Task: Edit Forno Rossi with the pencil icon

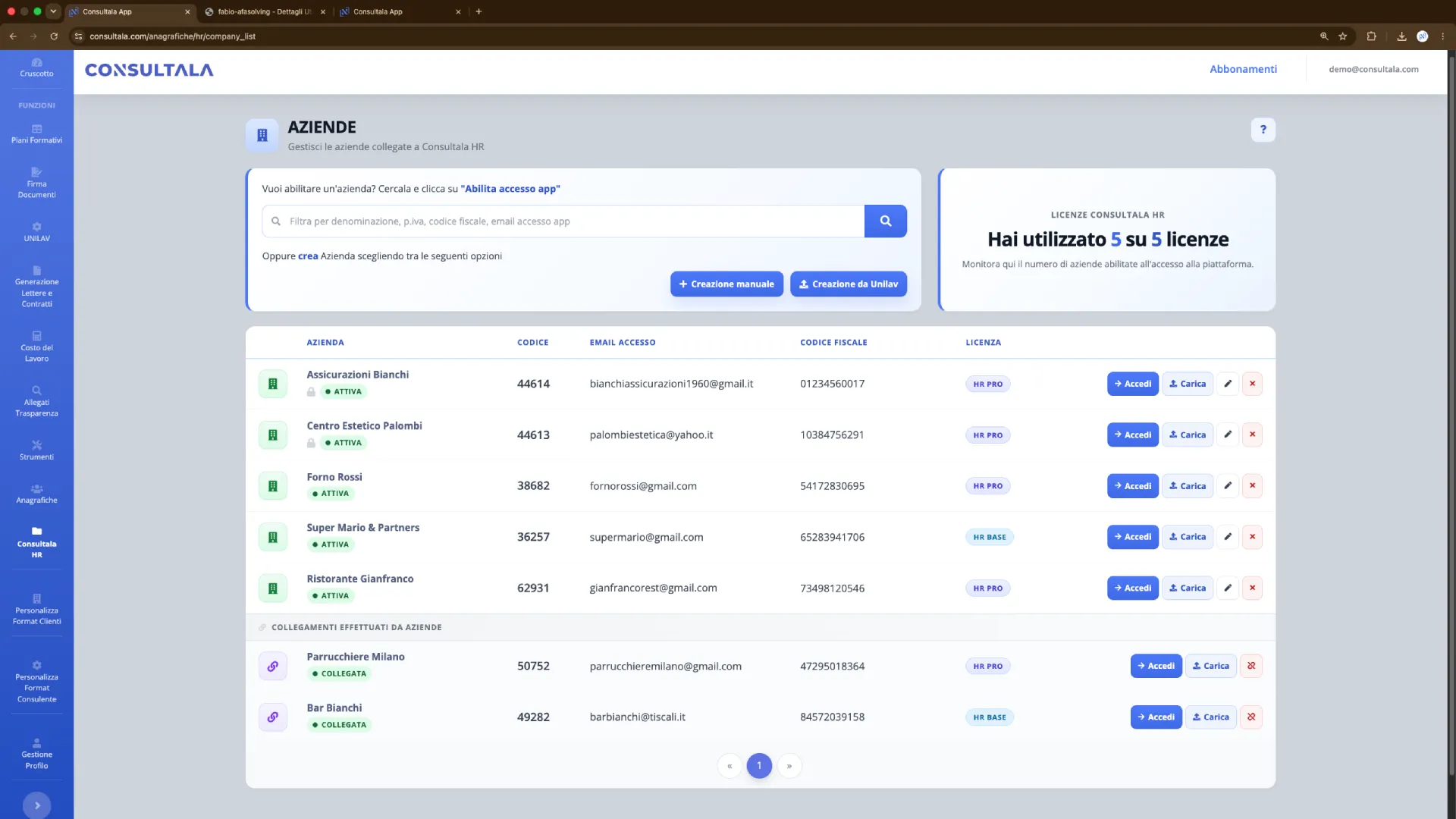Action: [x=1228, y=486]
